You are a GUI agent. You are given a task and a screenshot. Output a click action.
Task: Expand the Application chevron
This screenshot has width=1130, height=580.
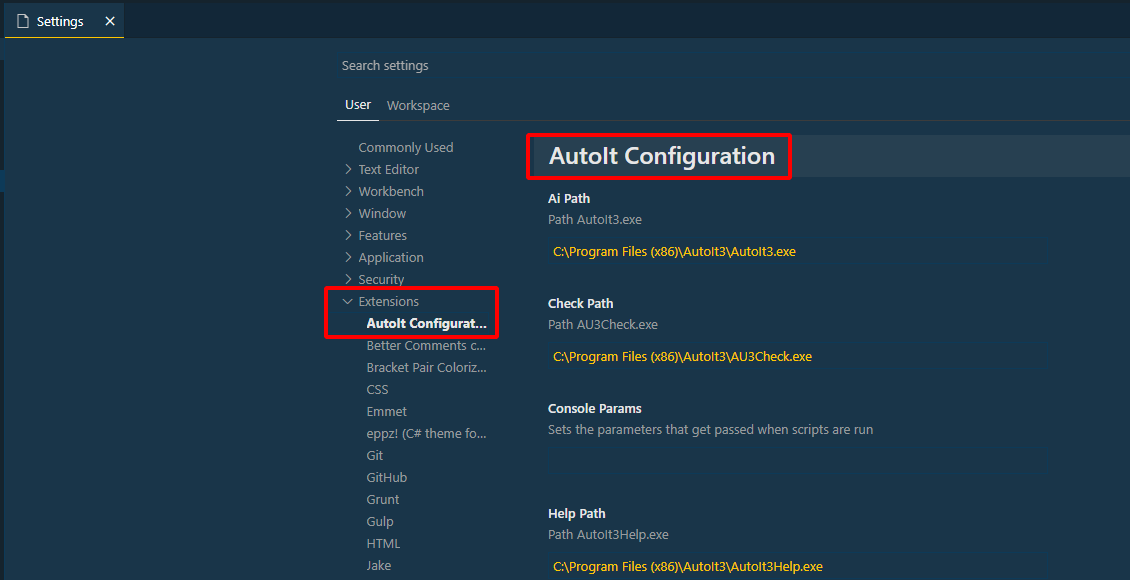(x=348, y=257)
